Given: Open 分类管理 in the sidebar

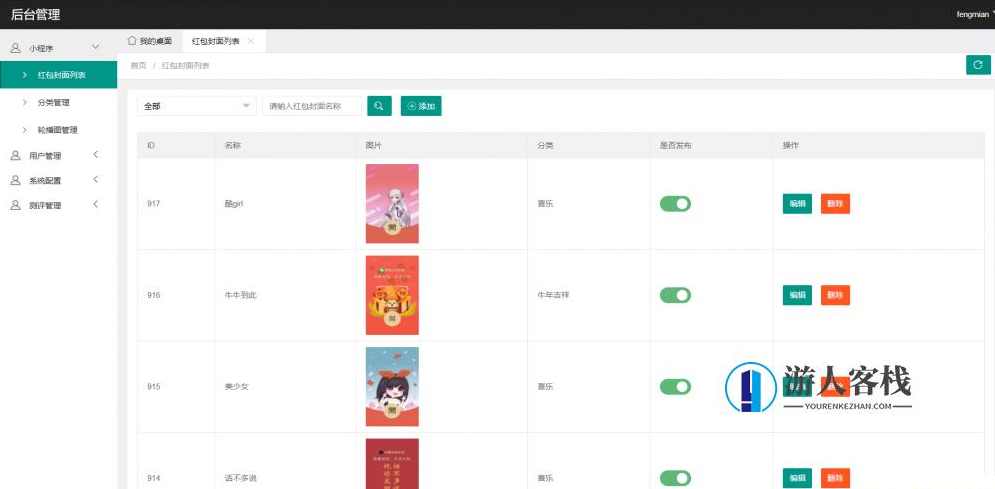Looking at the screenshot, I should 53,102.
